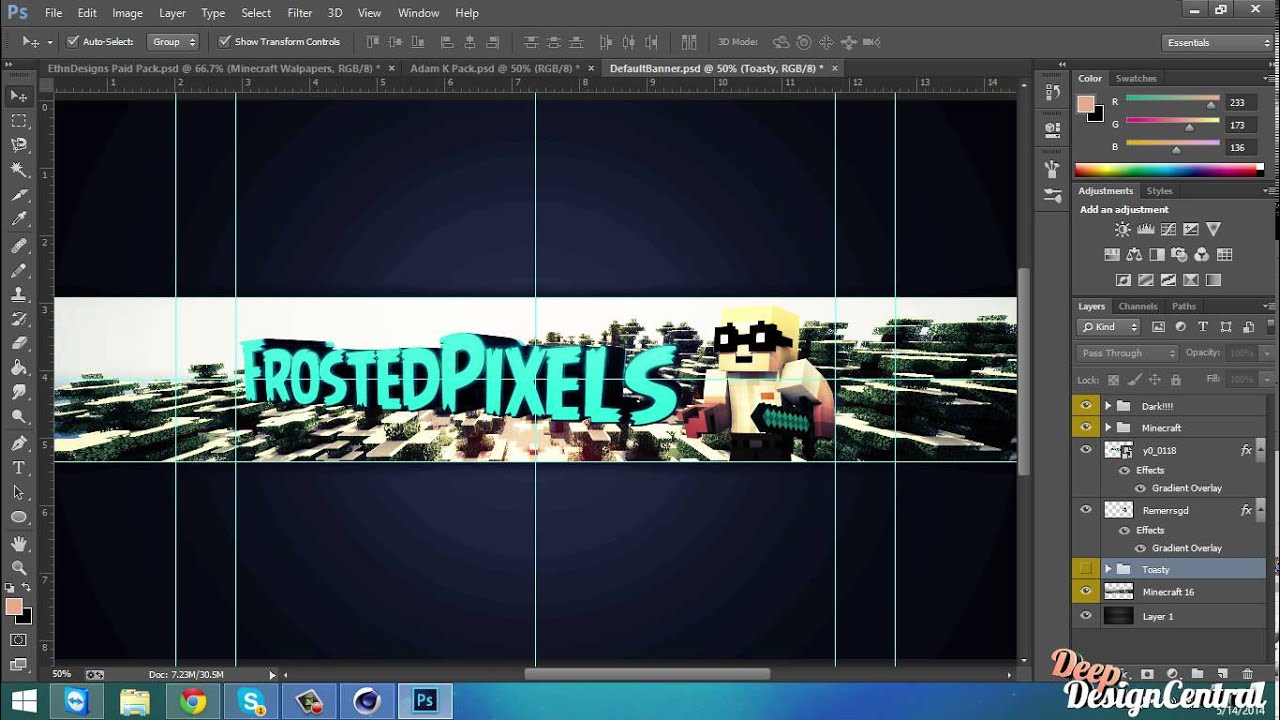Viewport: 1280px width, 720px height.
Task: Expand the Dark!!!! layer group
Action: pos(1108,406)
